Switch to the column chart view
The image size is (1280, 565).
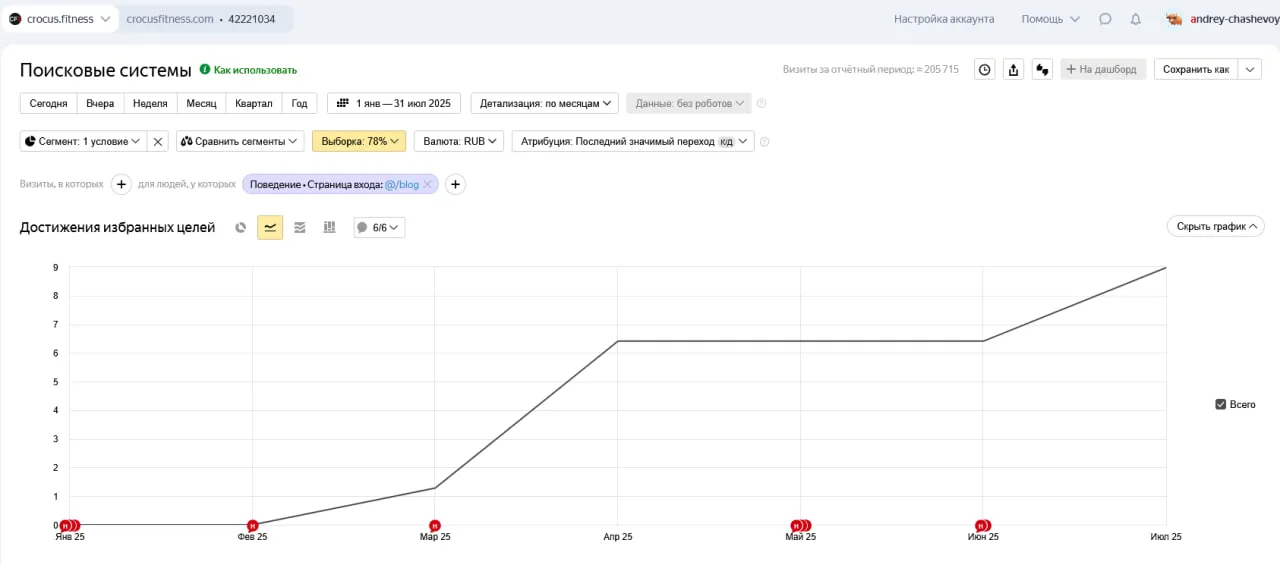[329, 228]
